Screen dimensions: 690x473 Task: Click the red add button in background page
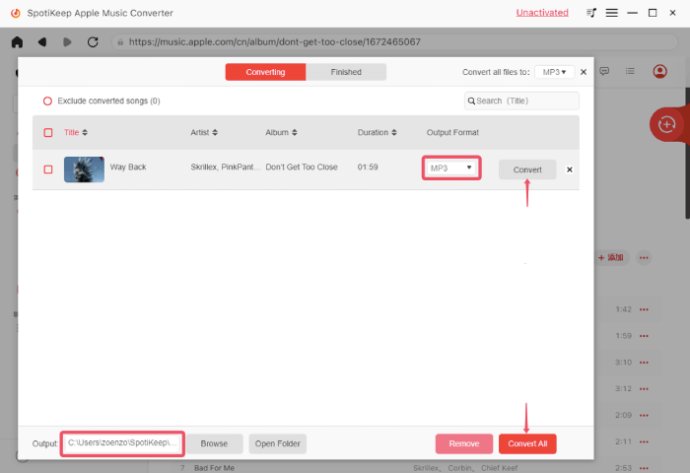click(x=611, y=258)
